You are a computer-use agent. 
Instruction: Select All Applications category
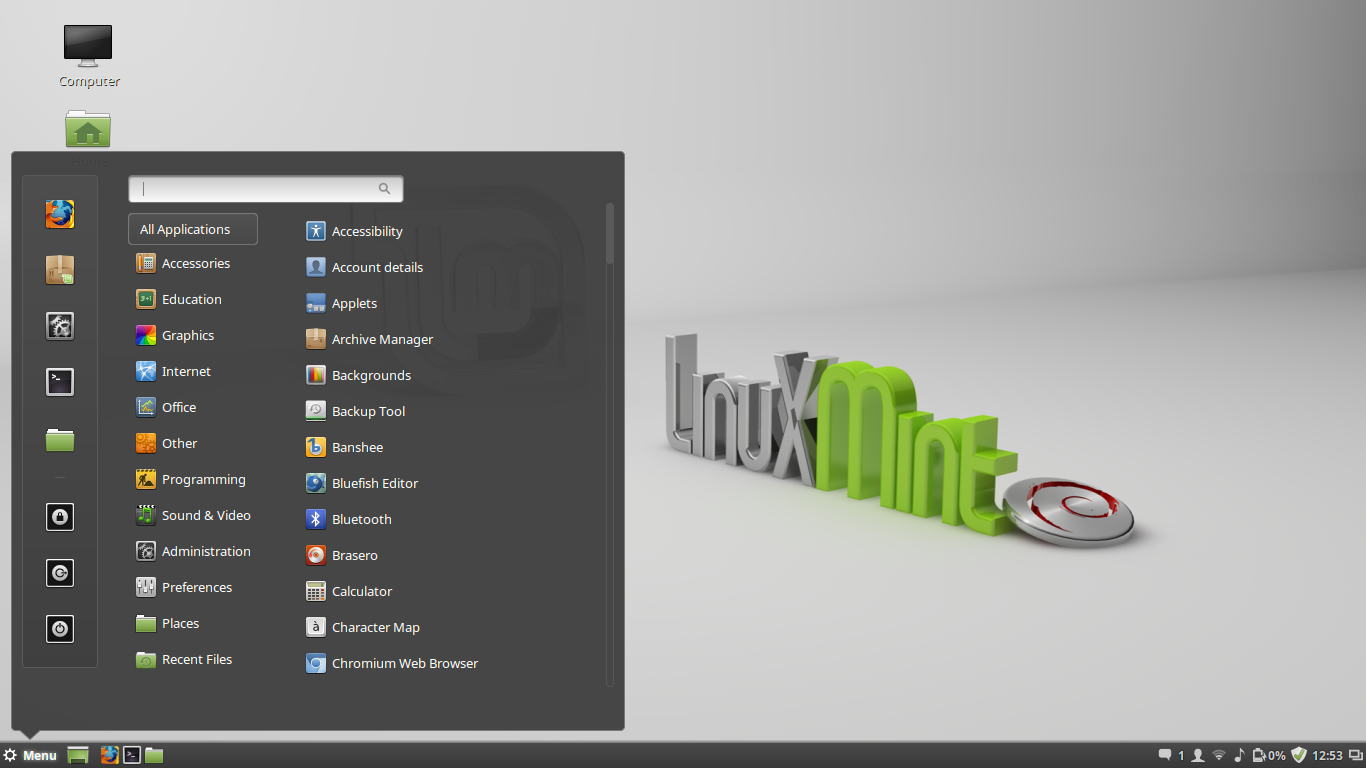193,229
